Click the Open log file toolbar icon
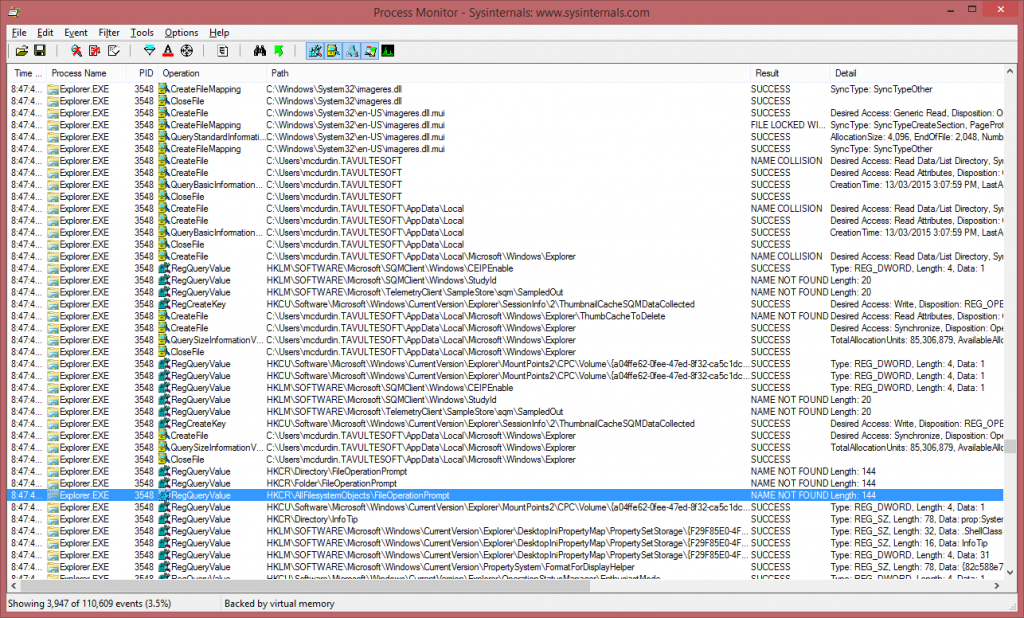This screenshot has width=1024, height=618. pos(22,51)
